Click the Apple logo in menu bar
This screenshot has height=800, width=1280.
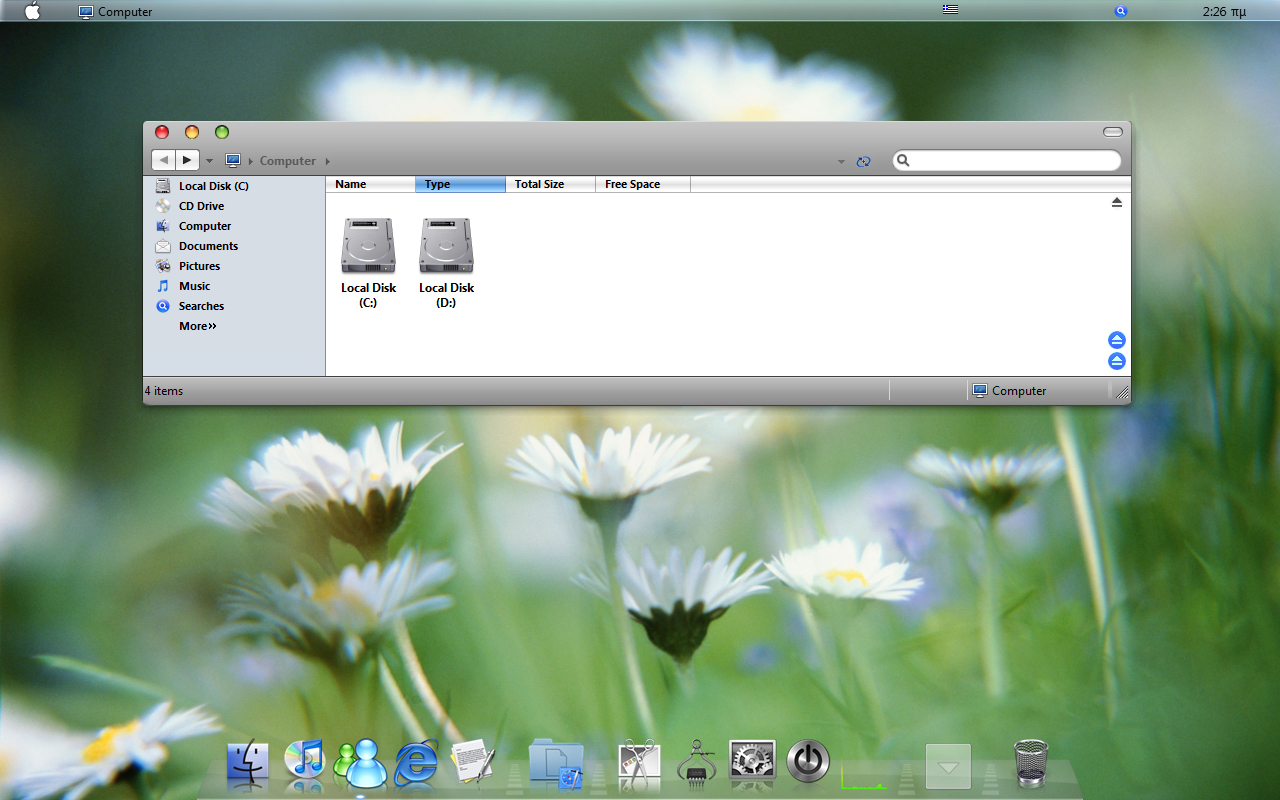tap(32, 11)
